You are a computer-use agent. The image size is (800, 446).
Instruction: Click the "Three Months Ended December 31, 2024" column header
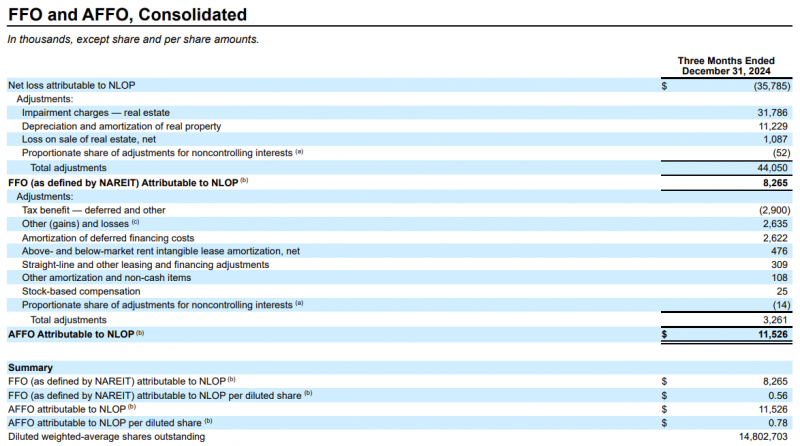tap(725, 66)
